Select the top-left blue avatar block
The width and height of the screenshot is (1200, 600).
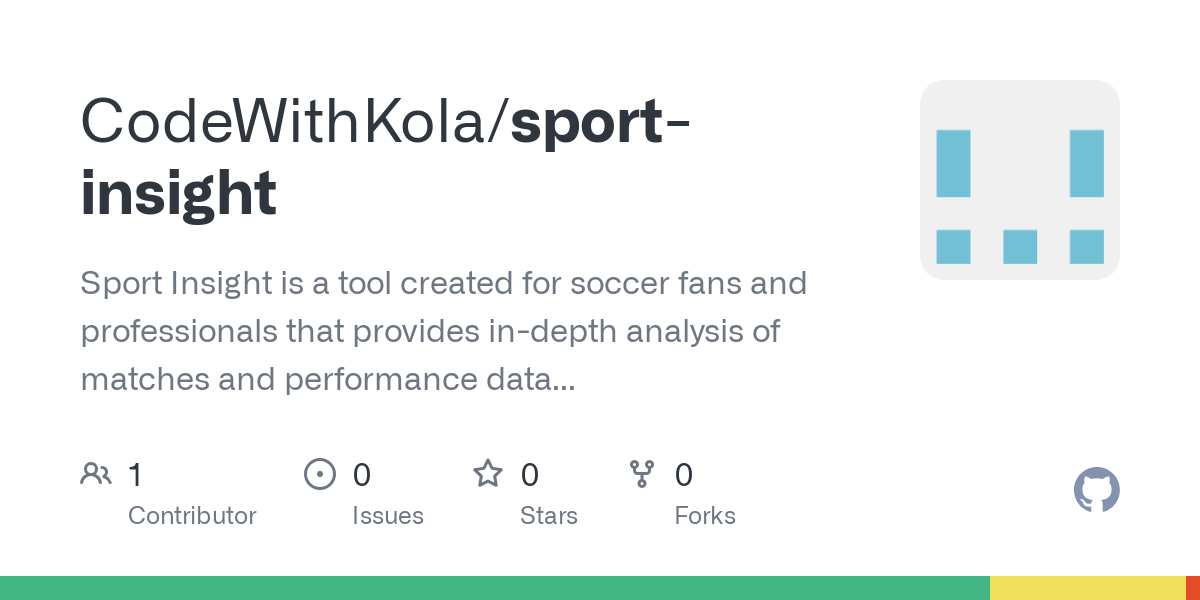click(x=953, y=163)
